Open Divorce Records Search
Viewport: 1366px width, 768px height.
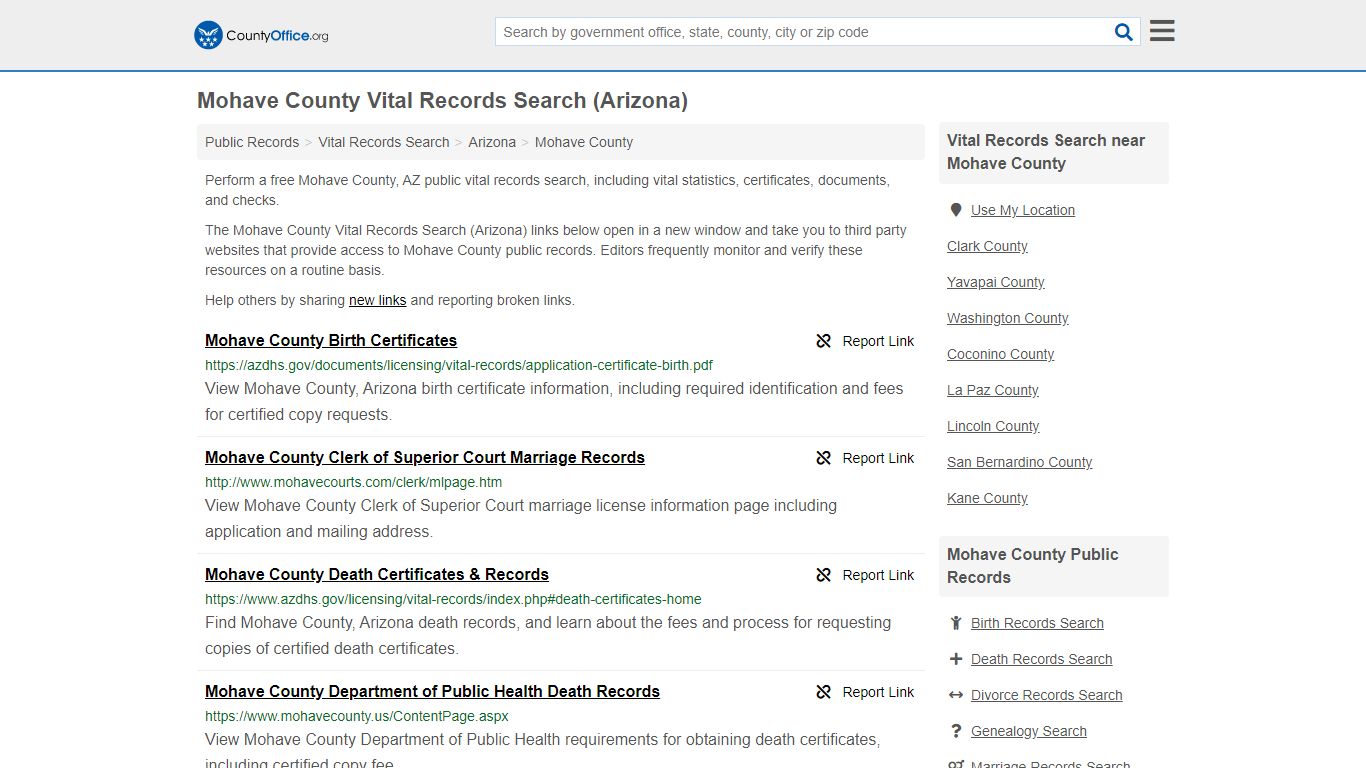1046,695
